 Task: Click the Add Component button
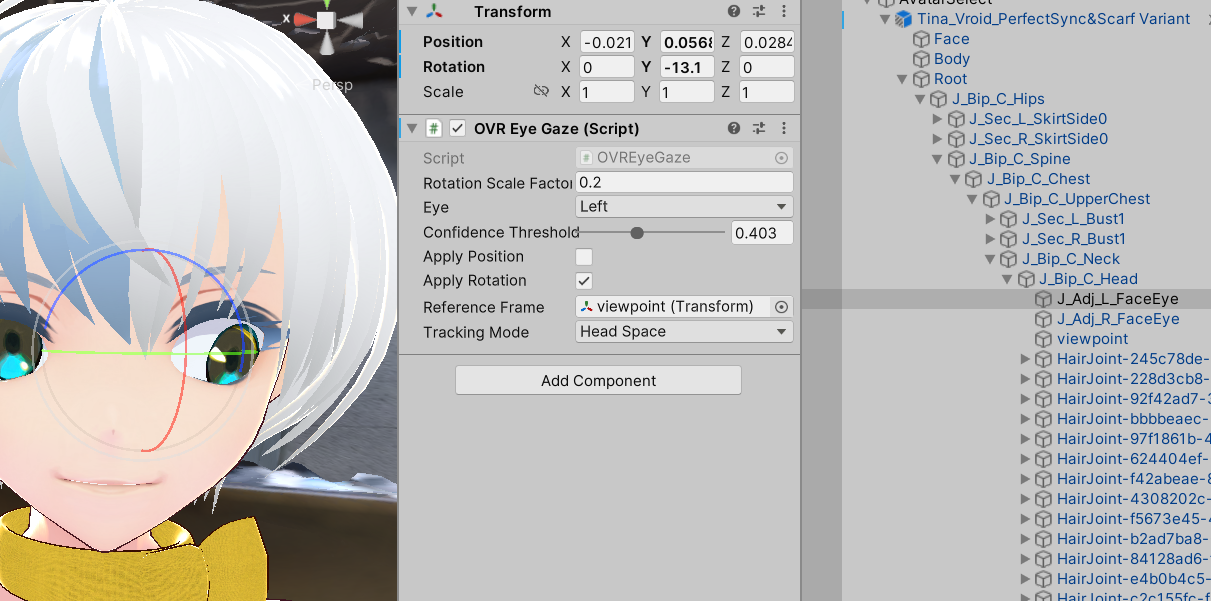pos(598,381)
